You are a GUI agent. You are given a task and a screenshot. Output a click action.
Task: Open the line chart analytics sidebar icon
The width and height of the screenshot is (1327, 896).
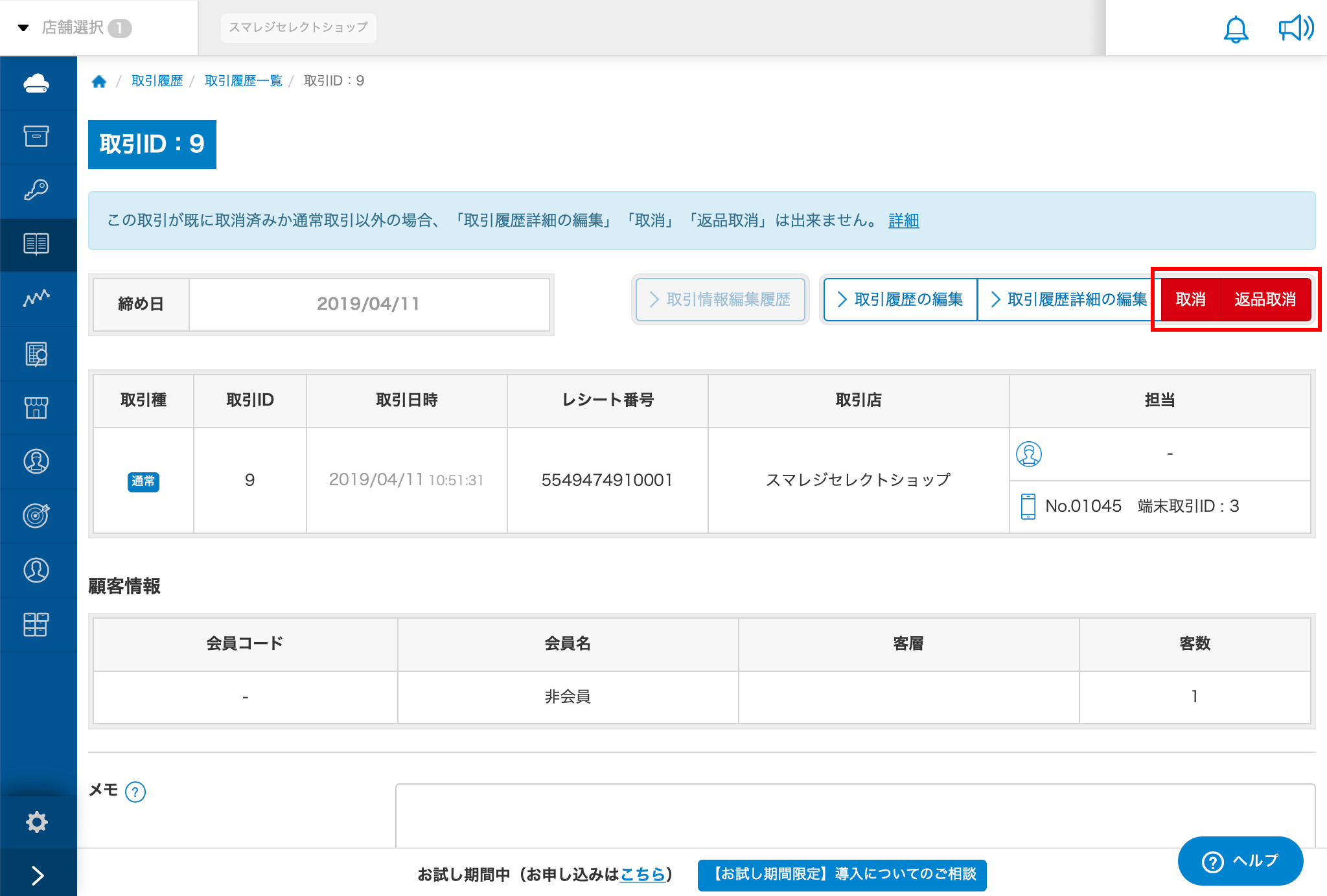click(36, 298)
